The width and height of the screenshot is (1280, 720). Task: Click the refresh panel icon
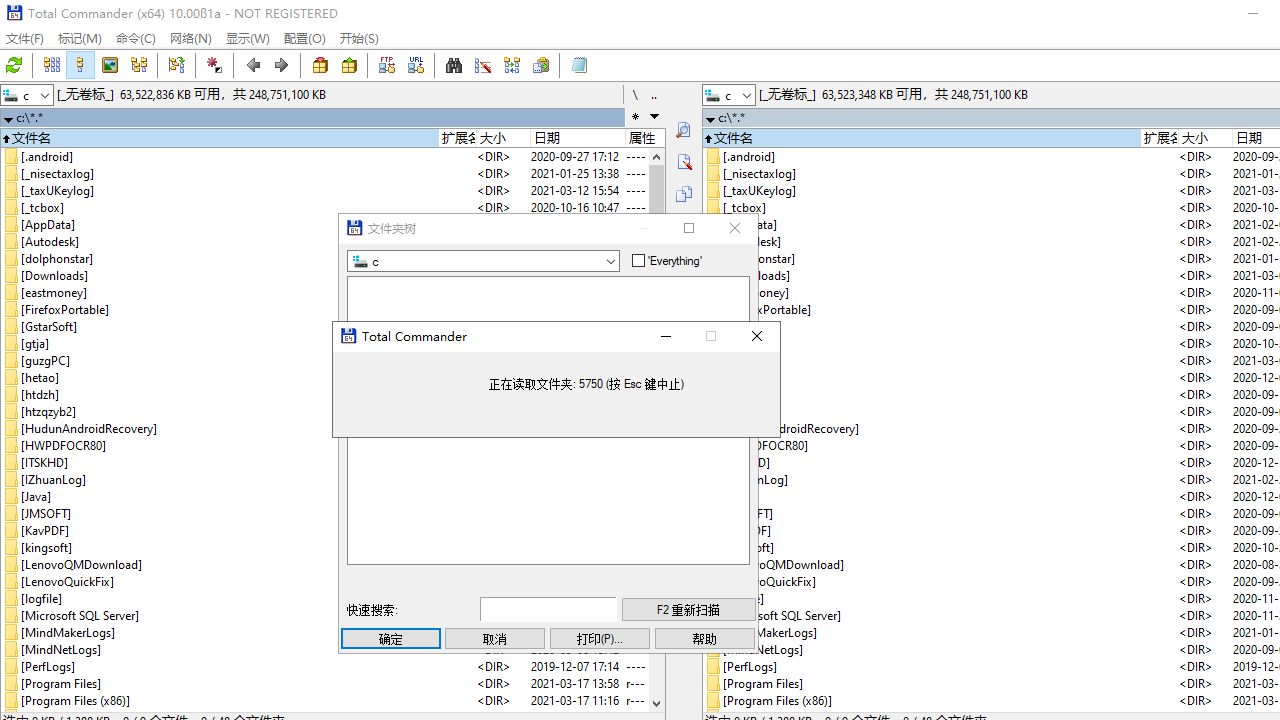click(14, 65)
